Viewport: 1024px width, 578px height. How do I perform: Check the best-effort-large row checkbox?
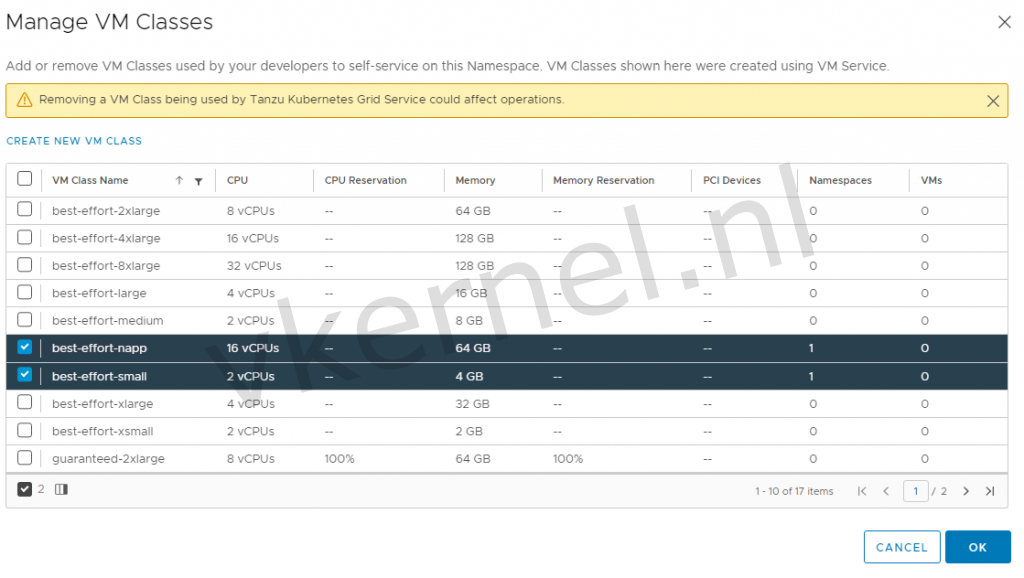point(25,292)
